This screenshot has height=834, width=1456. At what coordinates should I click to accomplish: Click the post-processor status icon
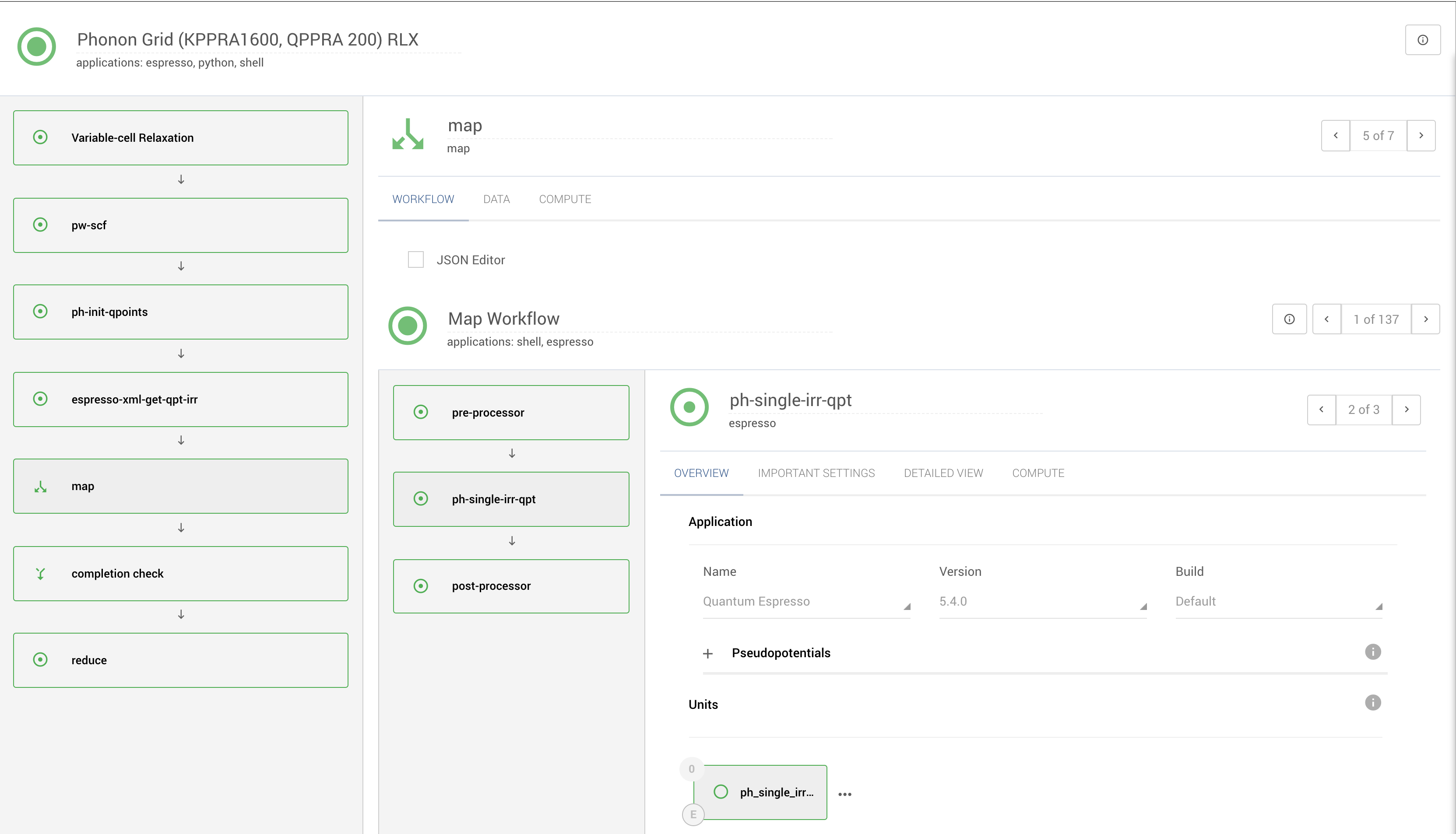(421, 586)
